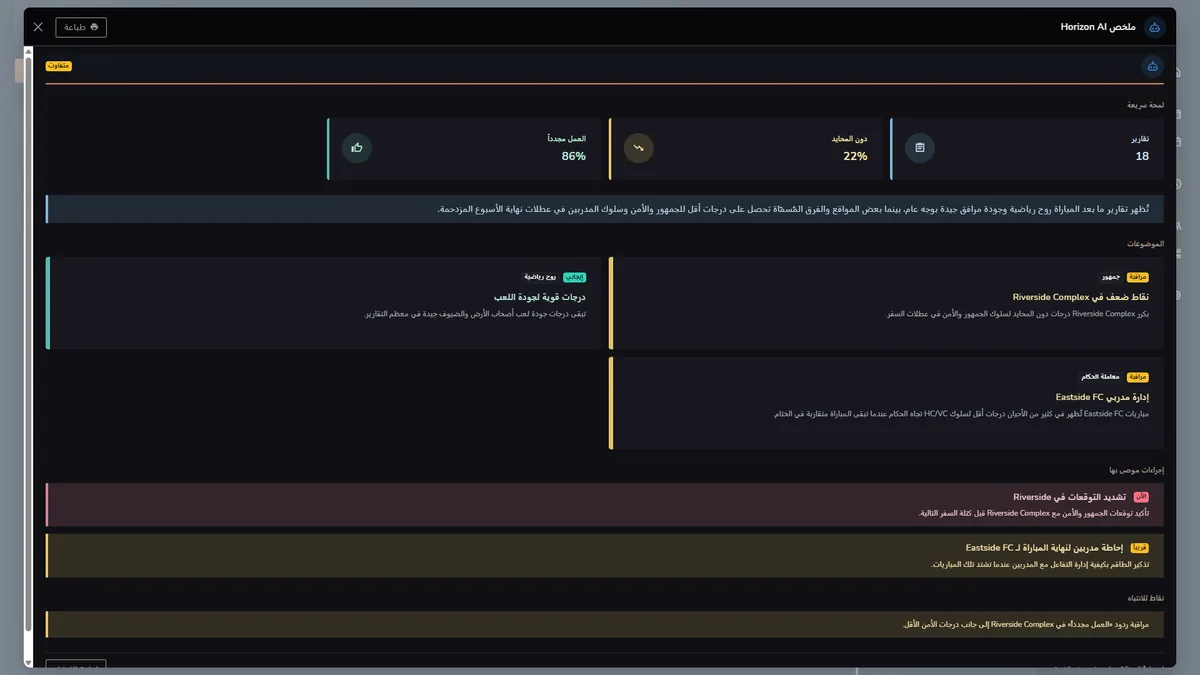1200x675 pixels.
Task: Click the description starting تأكيد توقعات الجمهور
Action: 1035,513
